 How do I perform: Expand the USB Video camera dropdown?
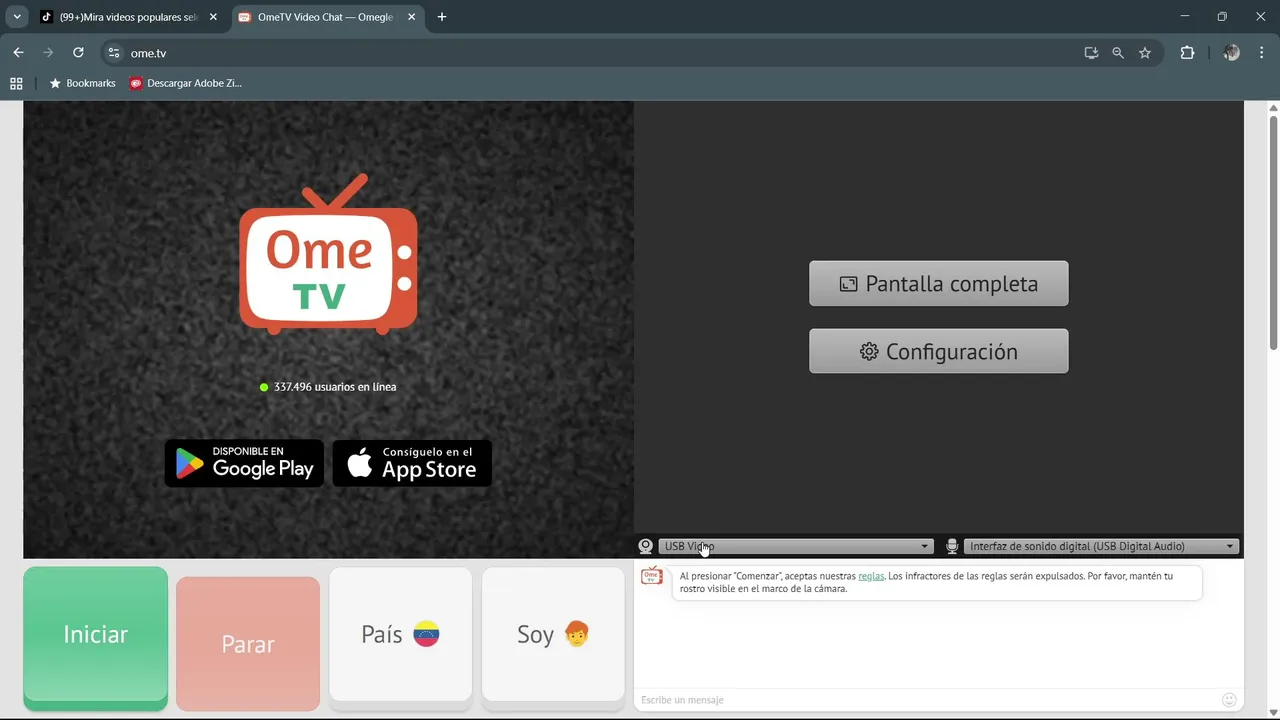795,546
